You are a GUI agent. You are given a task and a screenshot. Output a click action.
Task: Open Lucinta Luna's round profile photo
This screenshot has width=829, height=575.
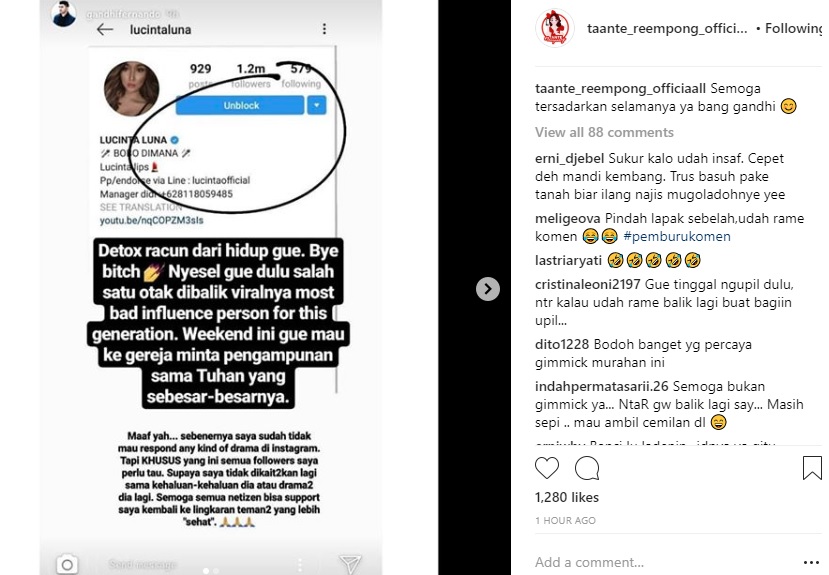coord(131,88)
